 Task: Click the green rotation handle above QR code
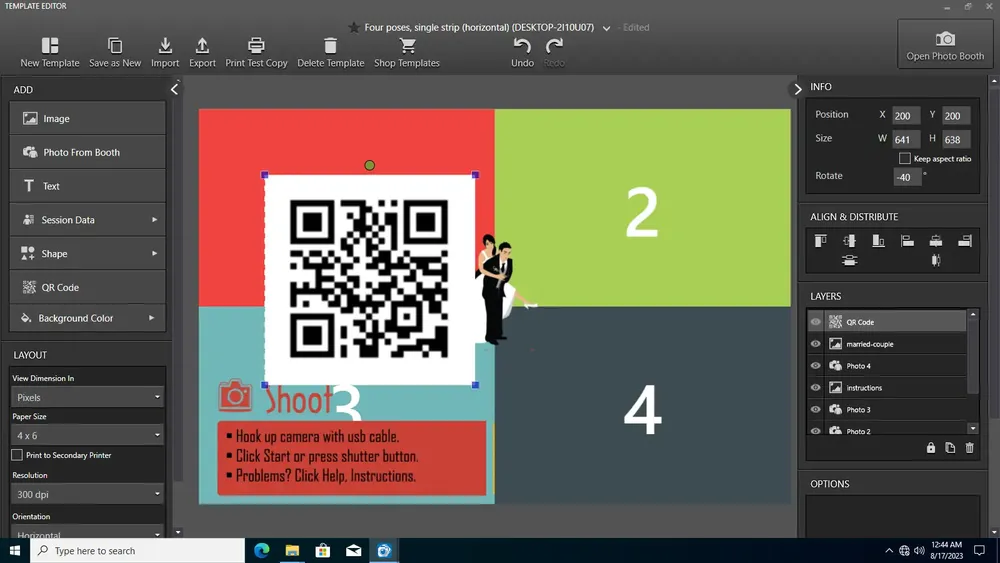coord(369,165)
